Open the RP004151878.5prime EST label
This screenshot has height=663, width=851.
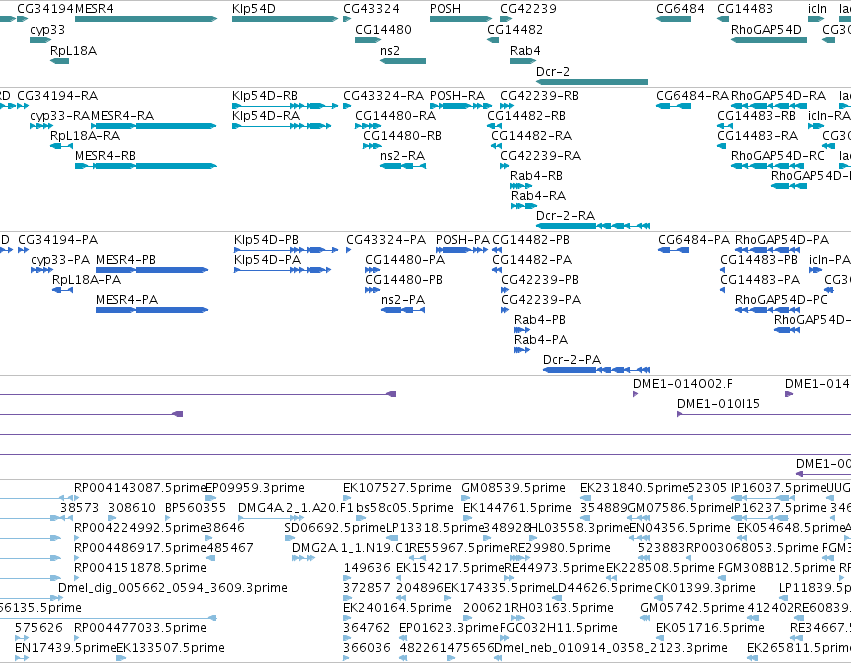140,568
